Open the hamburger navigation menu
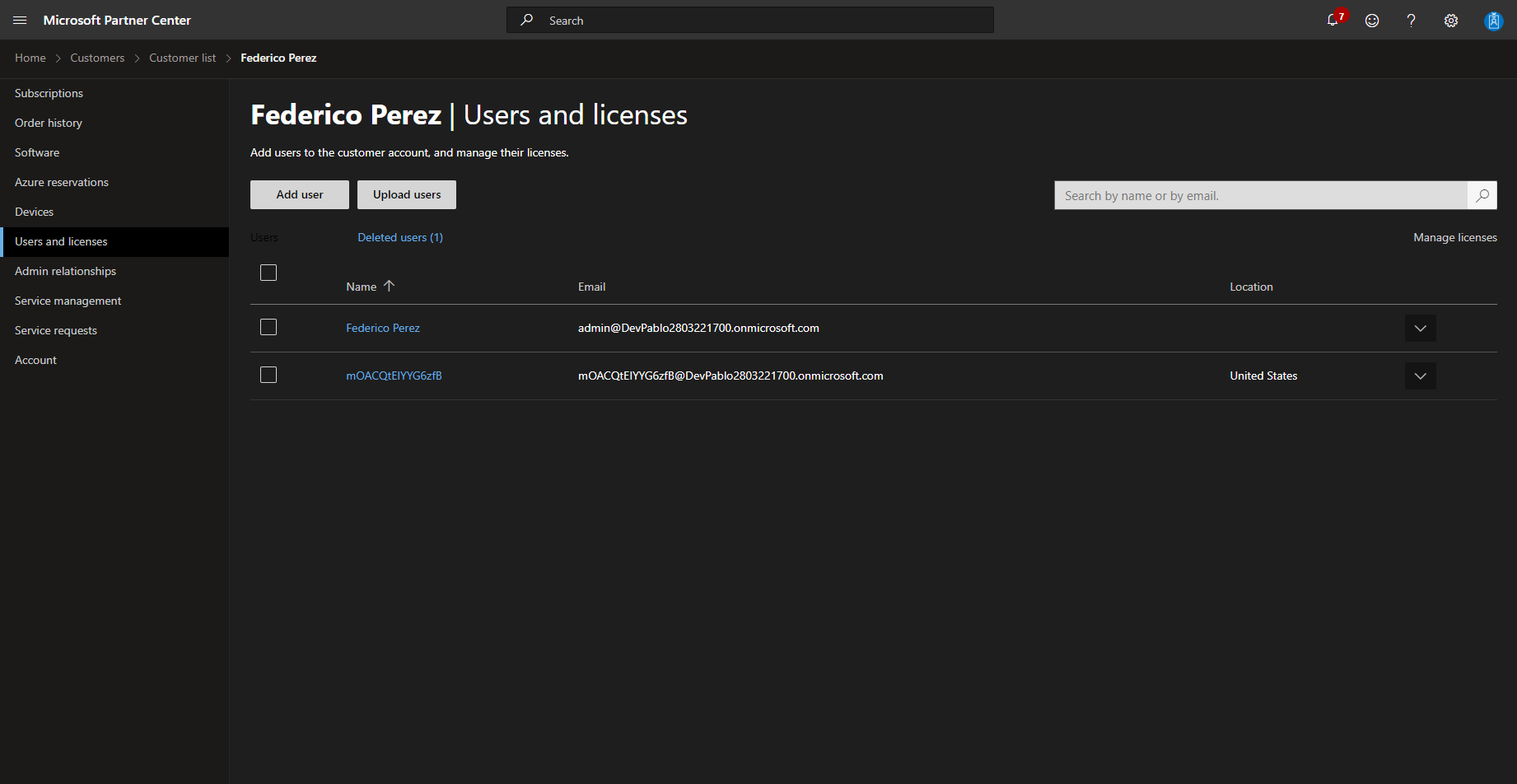The height and width of the screenshot is (784, 1517). (x=20, y=20)
